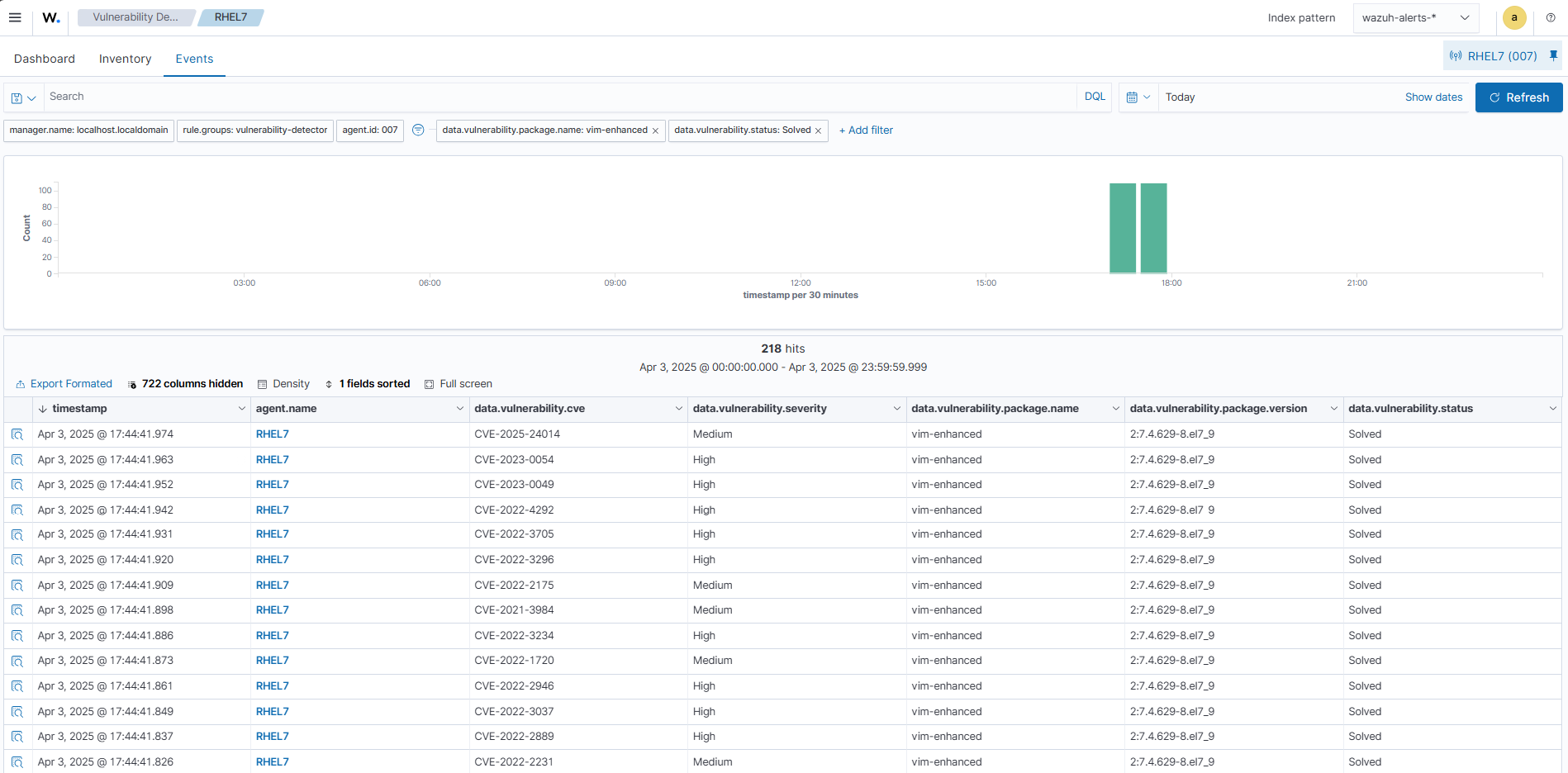Image resolution: width=1568 pixels, height=773 pixels.
Task: Expand the data.vulnerability.severity column menu
Action: tap(896, 409)
